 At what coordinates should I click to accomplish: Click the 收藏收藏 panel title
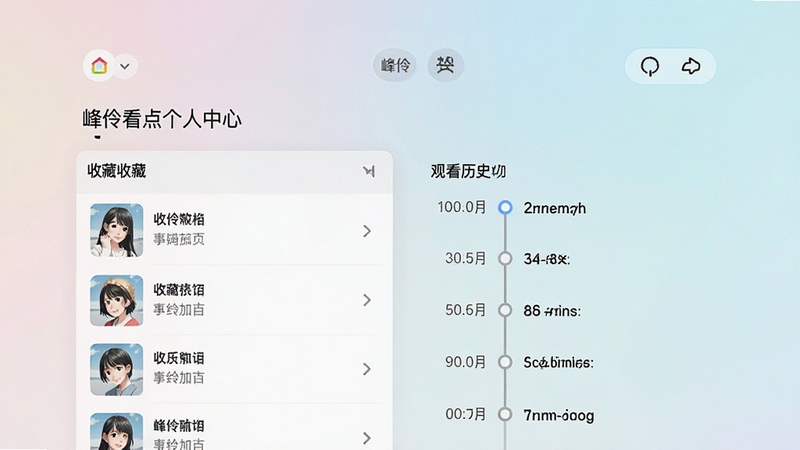117,171
